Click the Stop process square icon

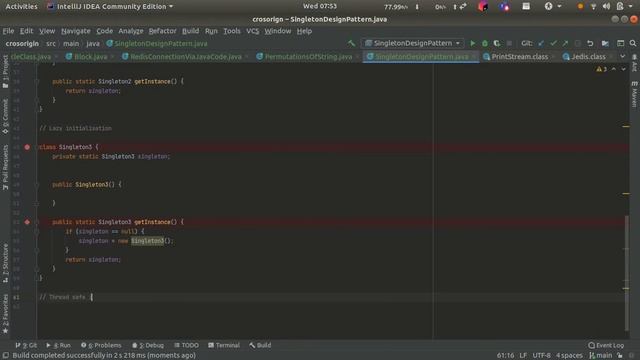(x=509, y=43)
